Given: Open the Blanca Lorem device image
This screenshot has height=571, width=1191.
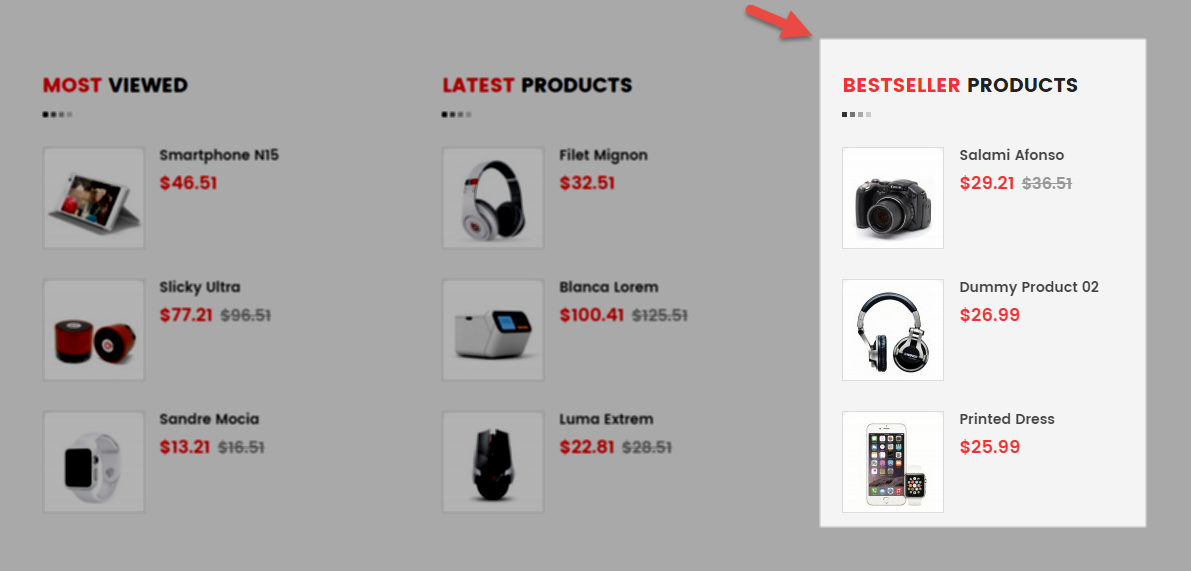Looking at the screenshot, I should coord(493,330).
